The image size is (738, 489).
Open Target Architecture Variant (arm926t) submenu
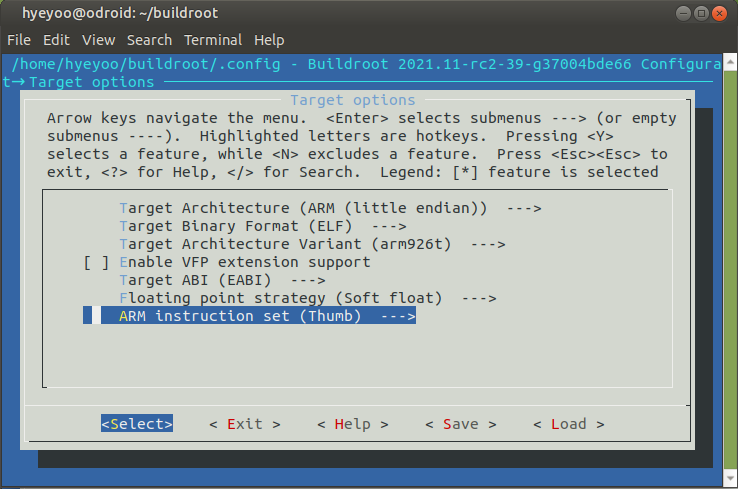coord(313,244)
